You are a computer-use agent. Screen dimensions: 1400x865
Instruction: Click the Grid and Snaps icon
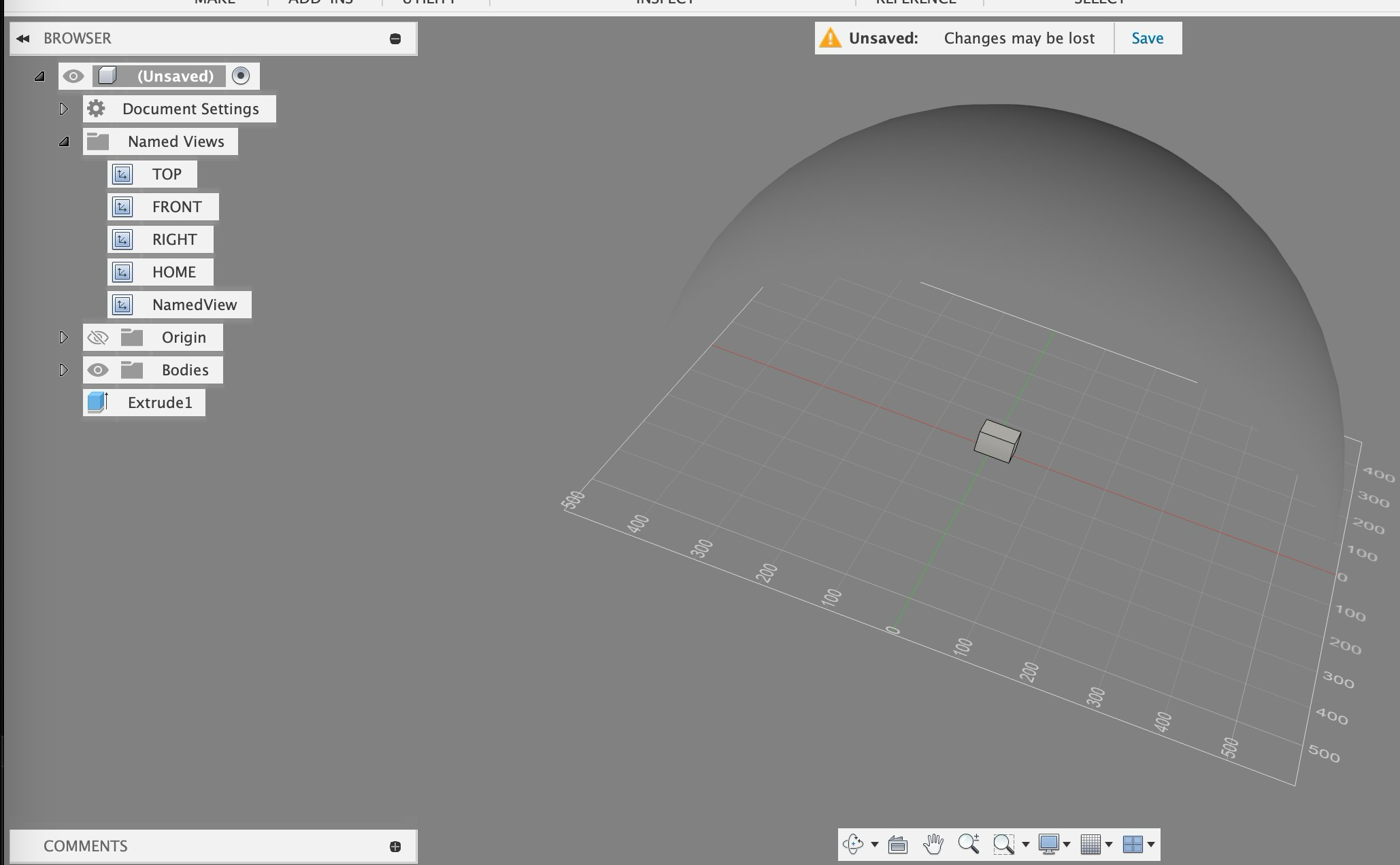pyautogui.click(x=1090, y=844)
